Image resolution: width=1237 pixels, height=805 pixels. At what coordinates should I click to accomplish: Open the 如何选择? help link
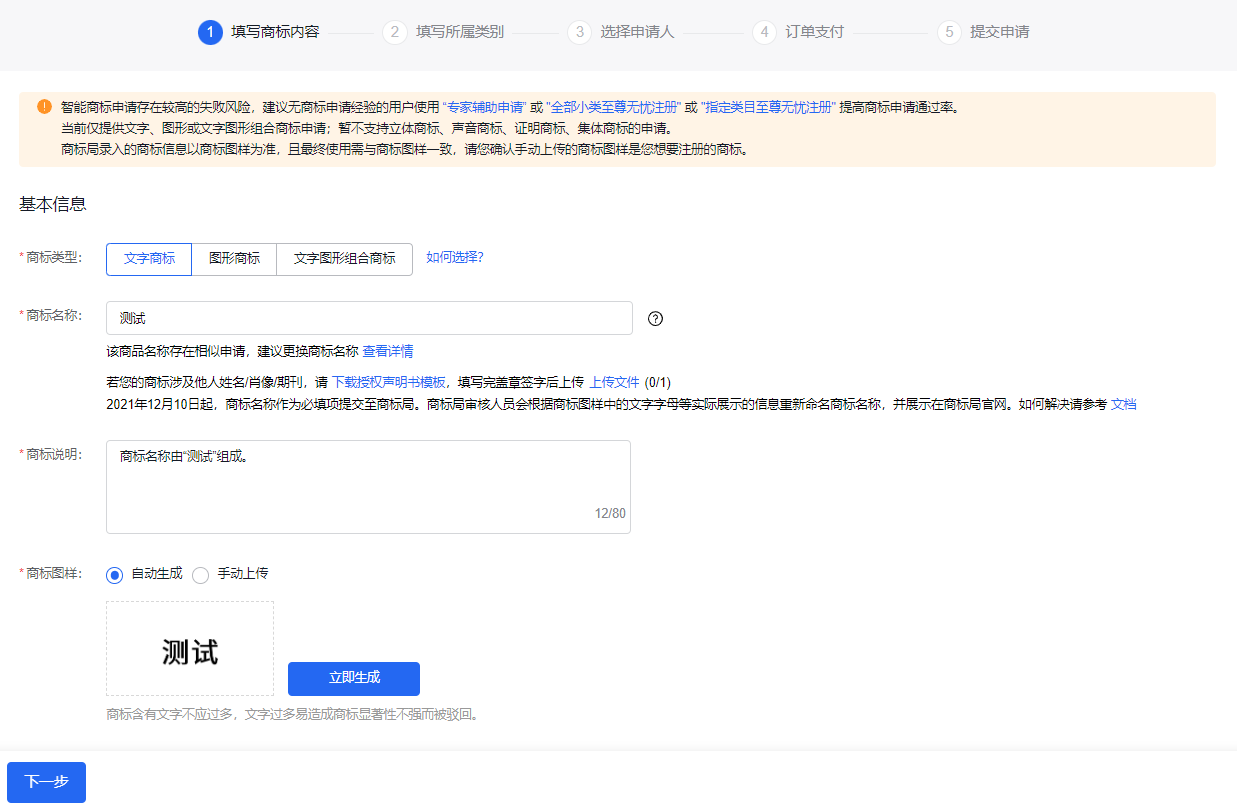[455, 257]
